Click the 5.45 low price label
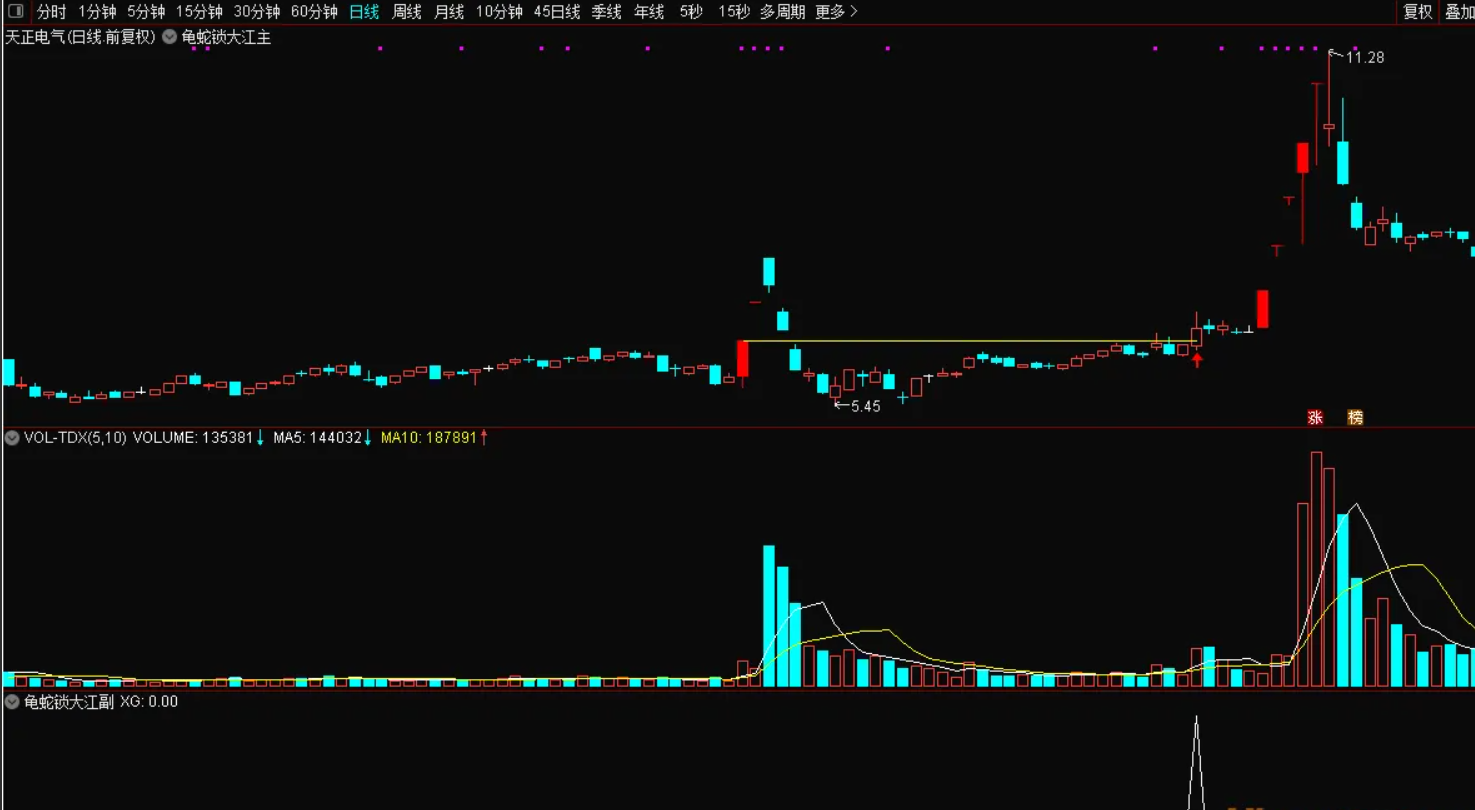 pyautogui.click(x=865, y=406)
